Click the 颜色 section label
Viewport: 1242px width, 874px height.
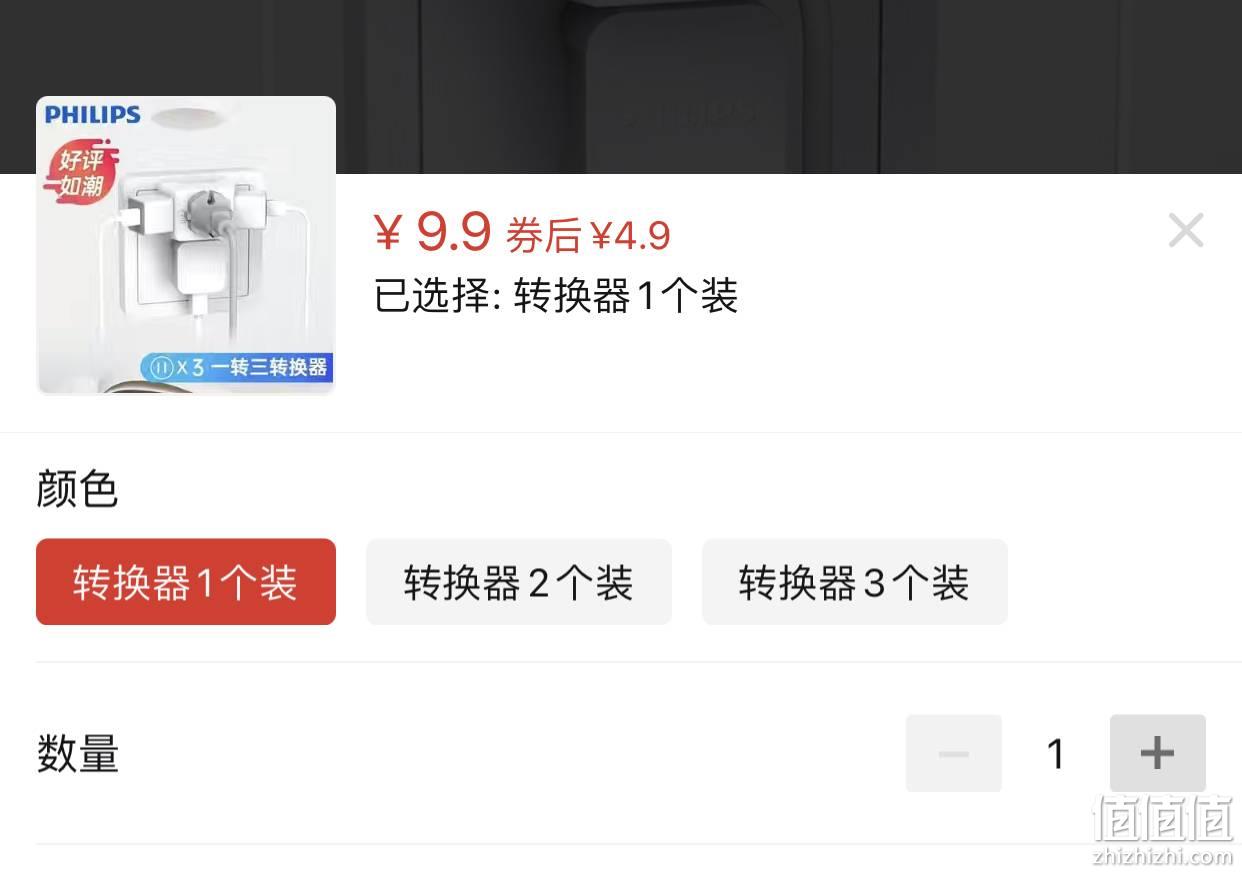(77, 490)
